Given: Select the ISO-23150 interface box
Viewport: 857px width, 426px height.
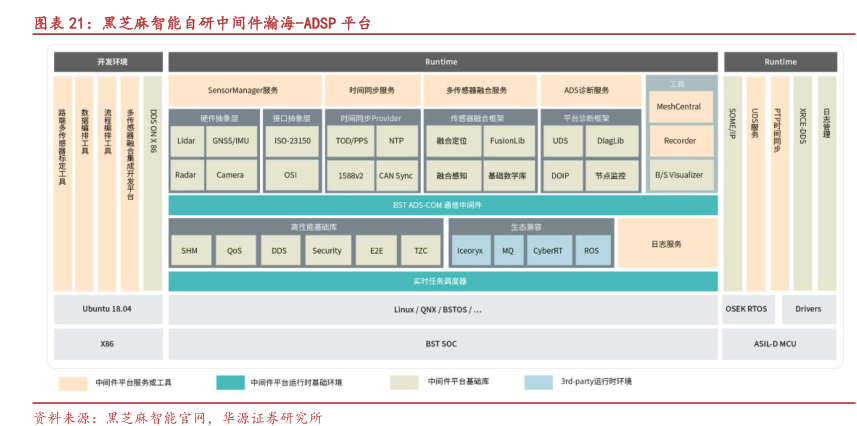Looking at the screenshot, I should point(292,141).
